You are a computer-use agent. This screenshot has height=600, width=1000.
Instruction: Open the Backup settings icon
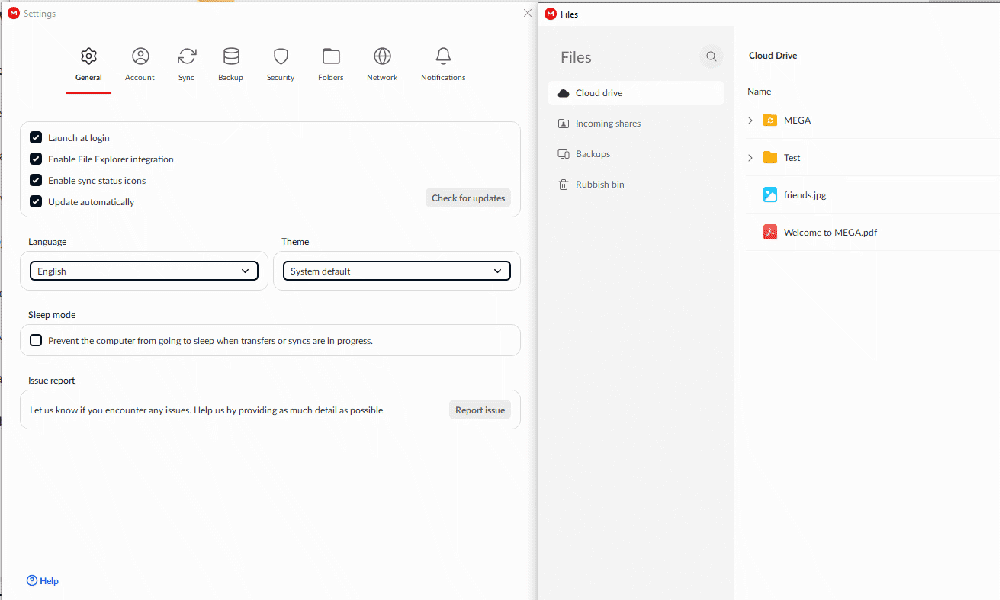coord(231,57)
